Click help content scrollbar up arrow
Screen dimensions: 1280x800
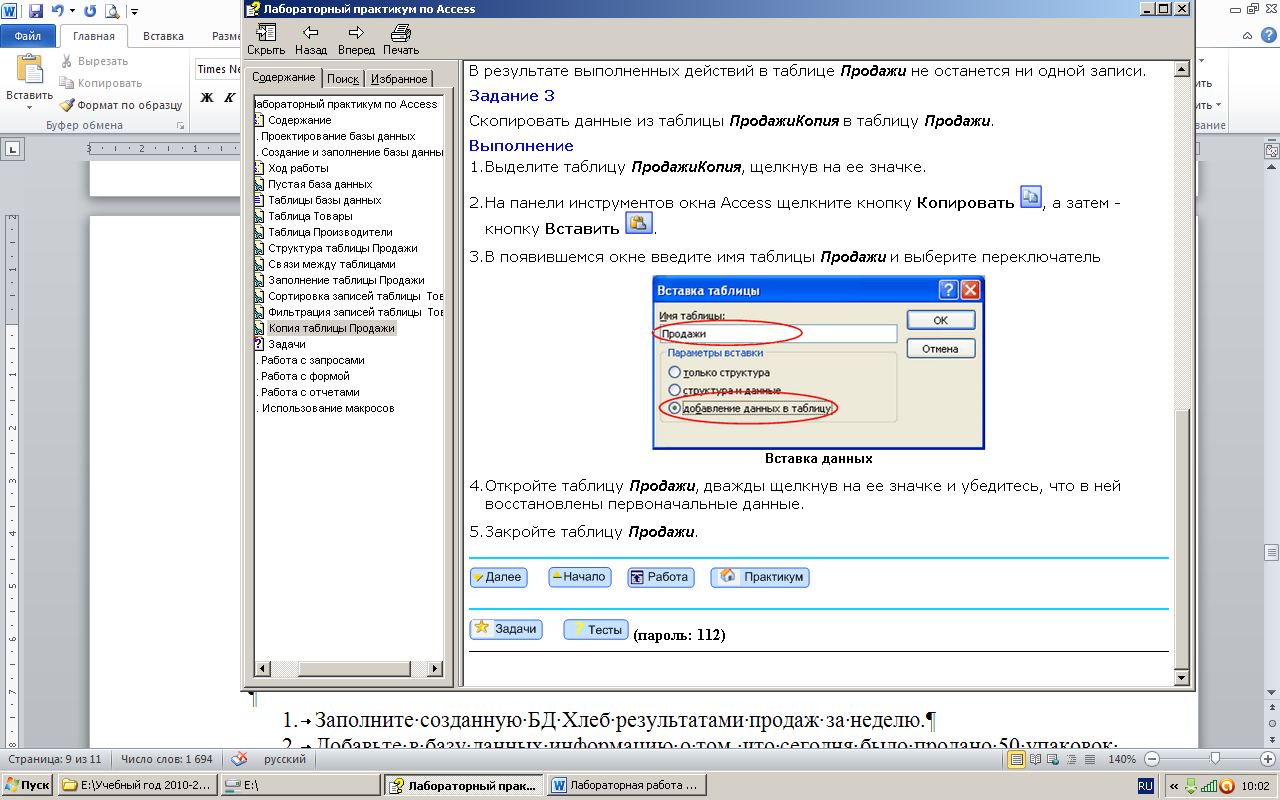click(1183, 70)
